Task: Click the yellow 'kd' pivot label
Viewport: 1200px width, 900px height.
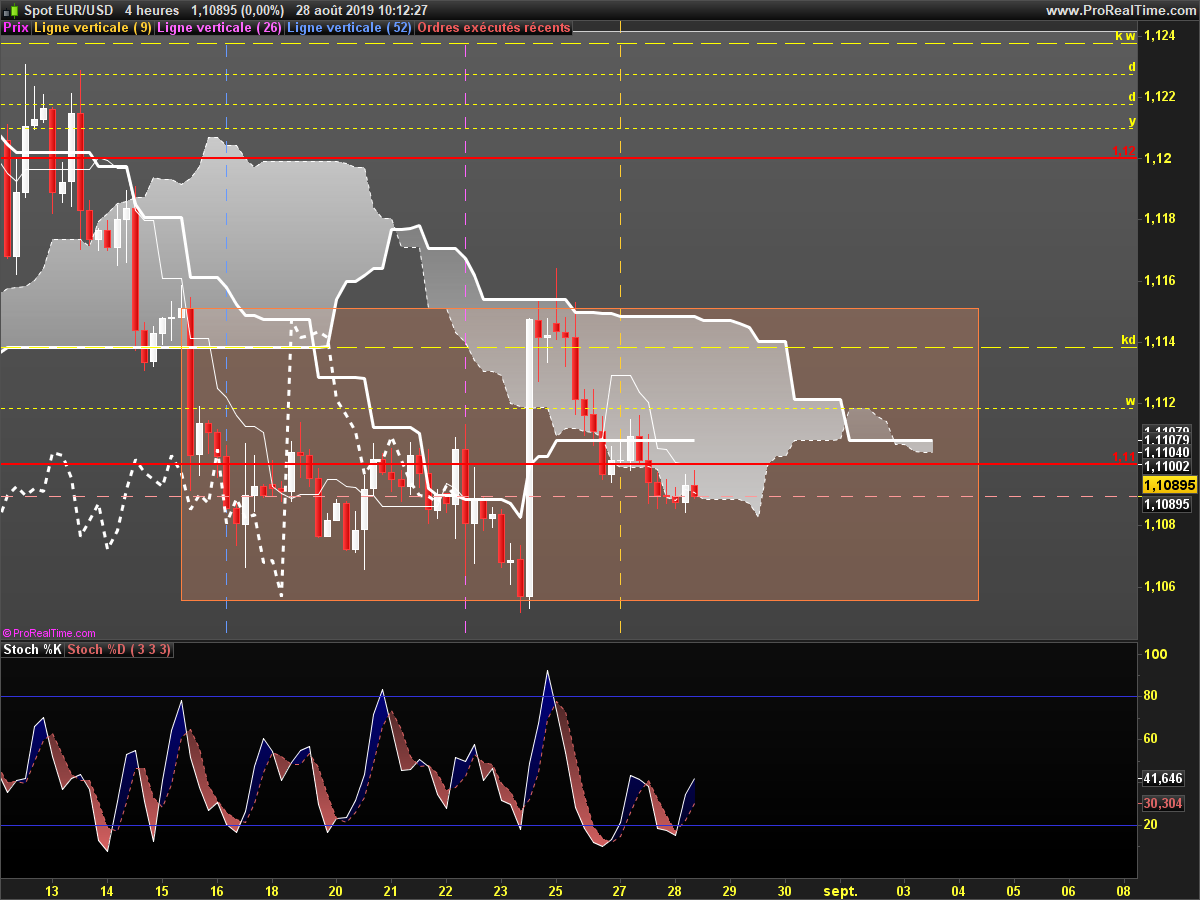Action: (x=1129, y=340)
